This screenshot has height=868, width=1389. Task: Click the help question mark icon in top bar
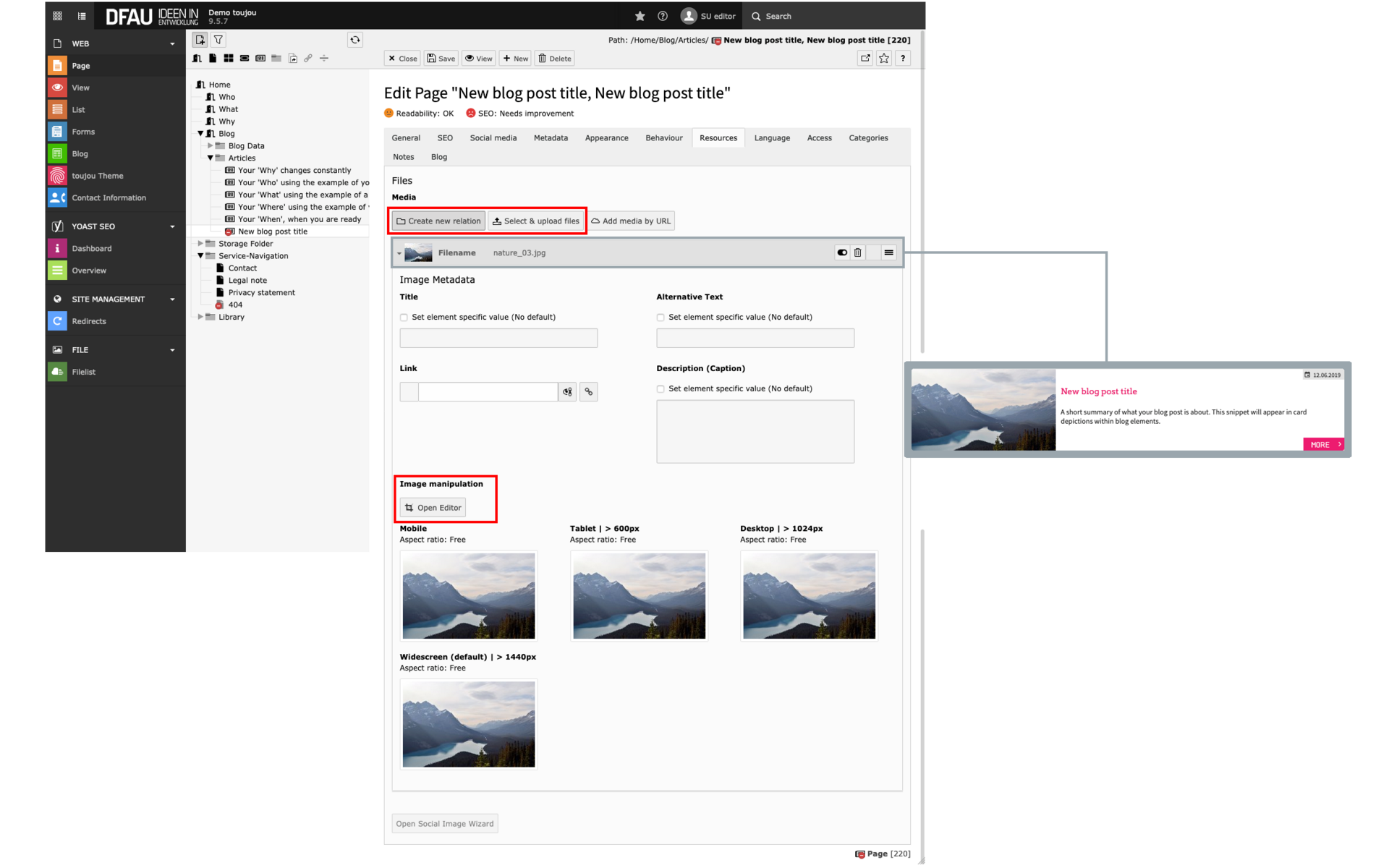point(663,15)
